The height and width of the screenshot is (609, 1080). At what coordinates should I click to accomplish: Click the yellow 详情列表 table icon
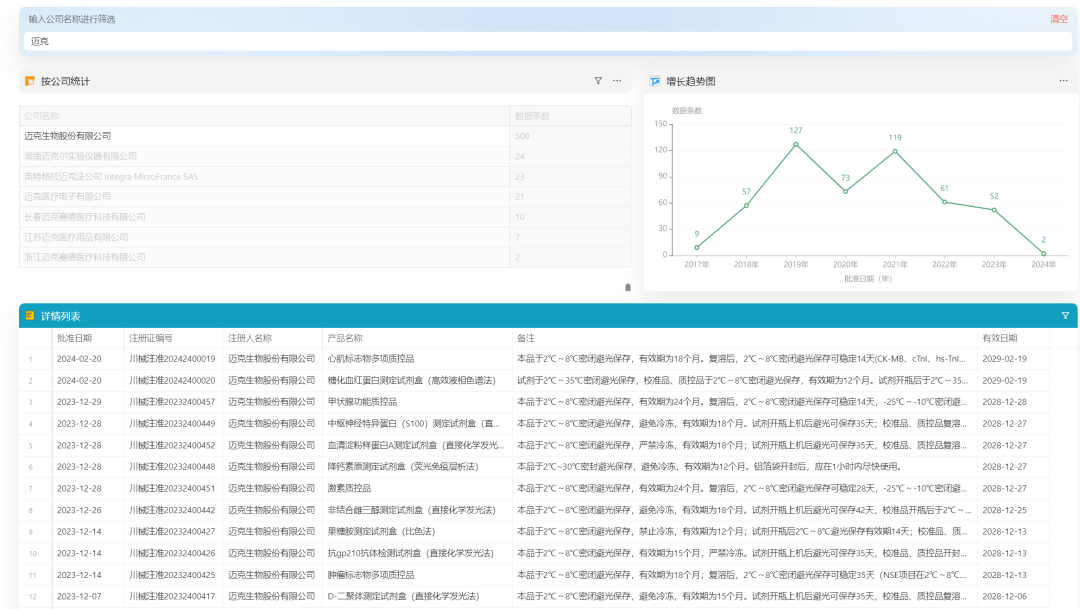(x=30, y=316)
